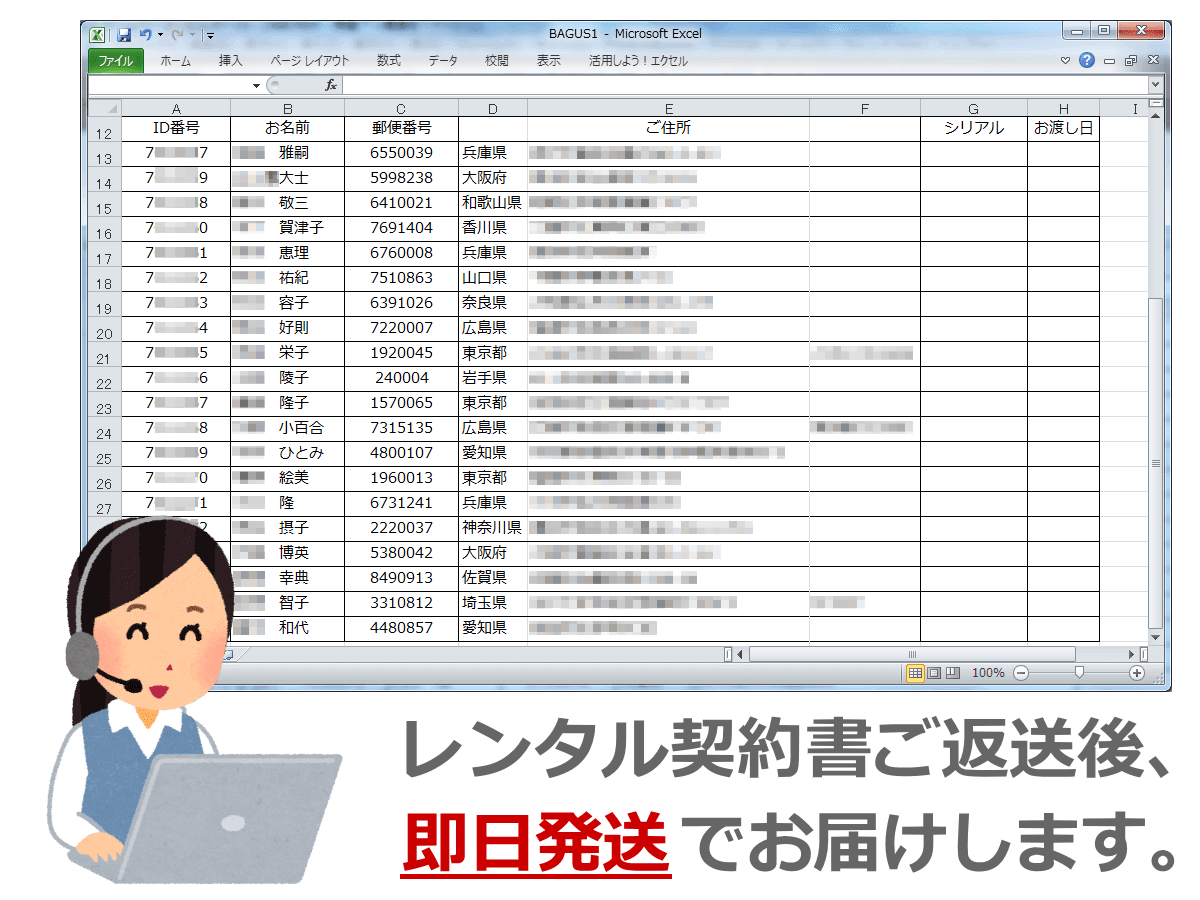
Task: Click into the formula bar input
Action: [744, 86]
